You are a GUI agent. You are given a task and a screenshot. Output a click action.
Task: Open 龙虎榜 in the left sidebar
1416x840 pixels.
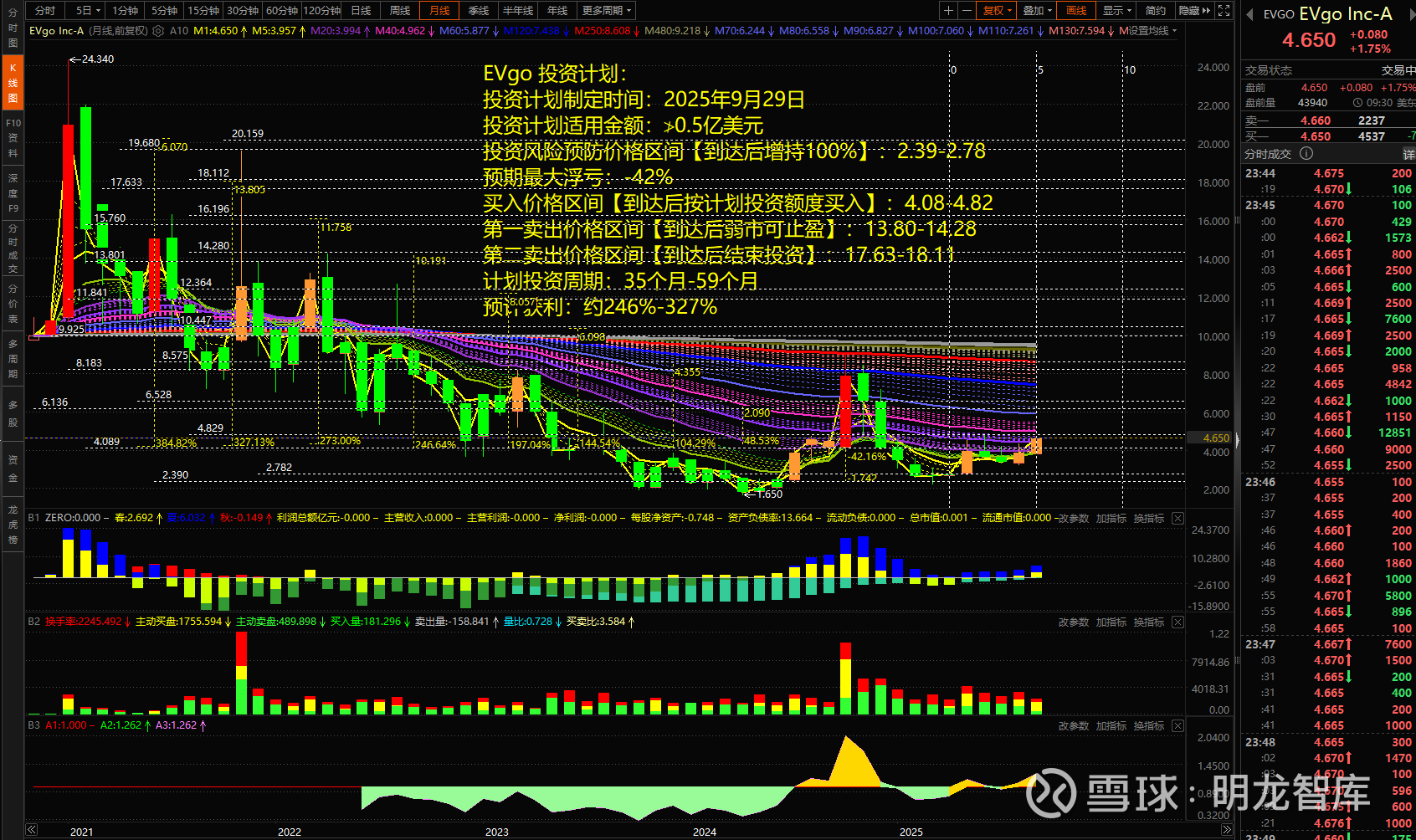13,524
